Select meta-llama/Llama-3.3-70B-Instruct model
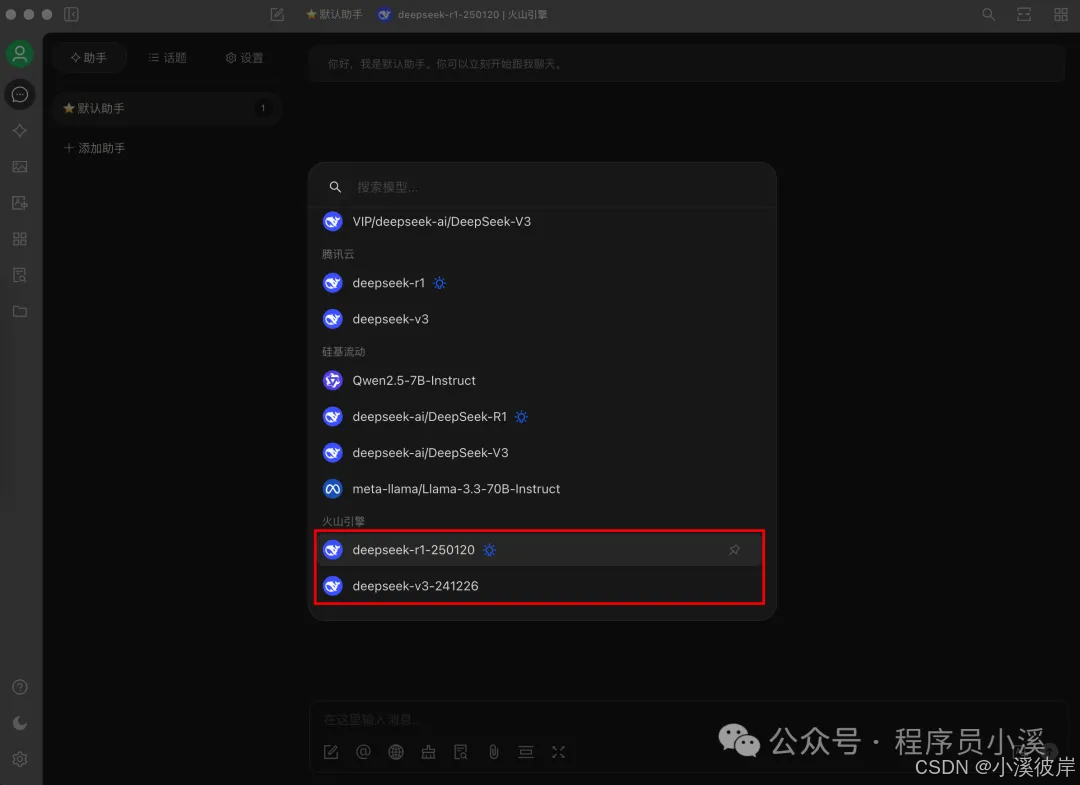This screenshot has height=785, width=1080. 542,489
